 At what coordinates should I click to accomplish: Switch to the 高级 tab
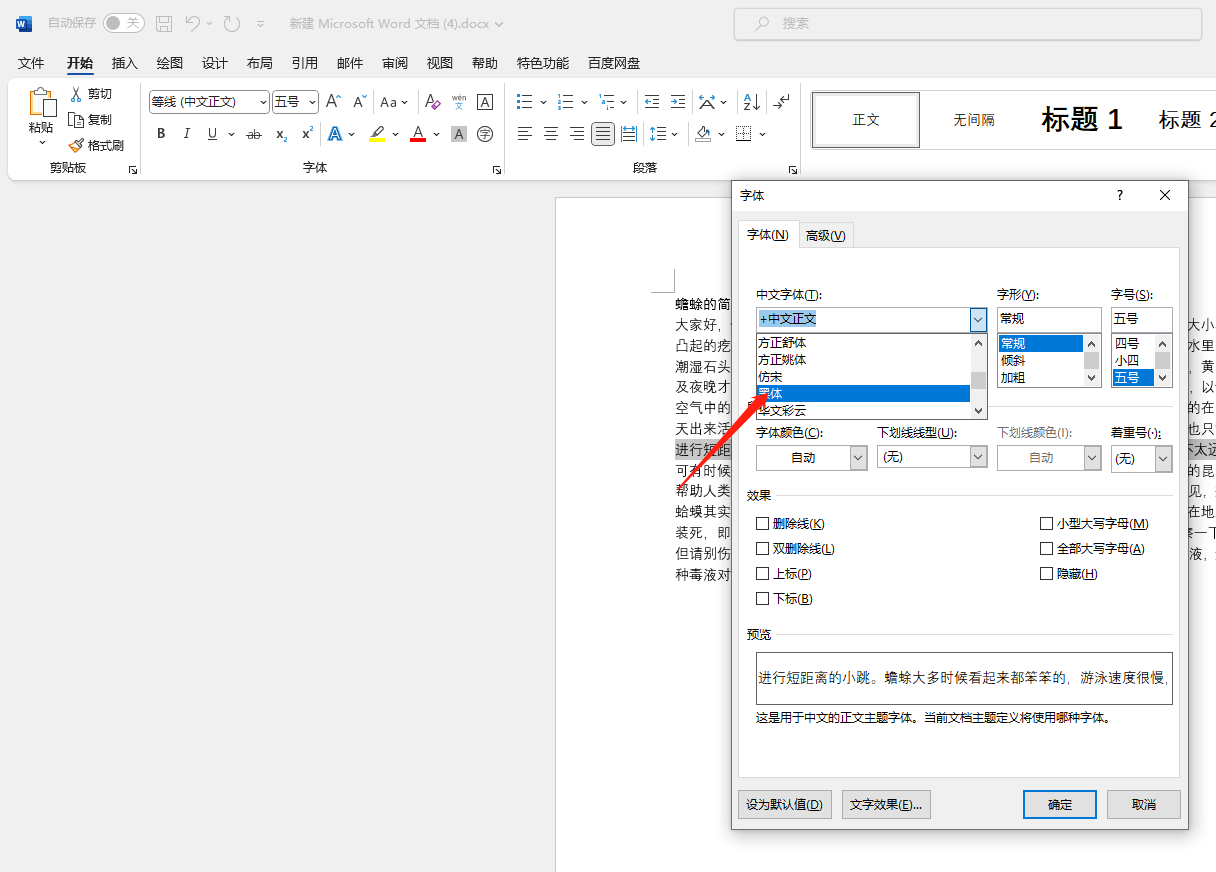pyautogui.click(x=826, y=234)
